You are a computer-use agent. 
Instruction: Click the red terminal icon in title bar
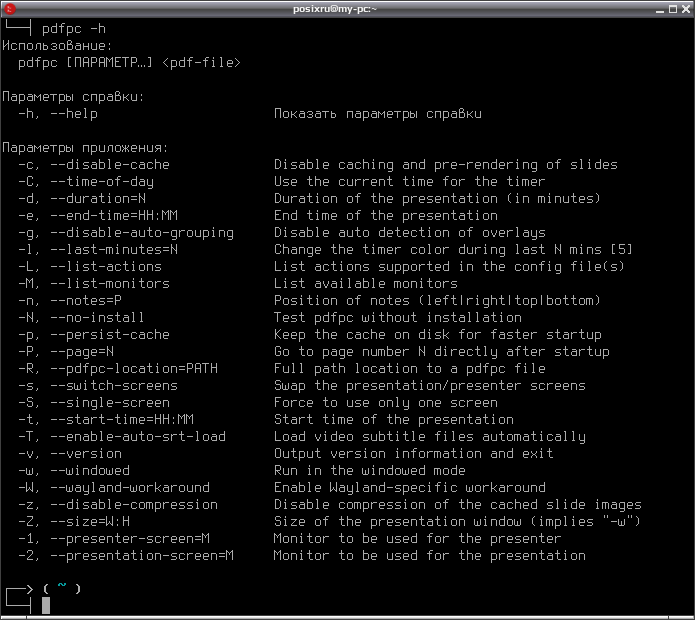pyautogui.click(x=9, y=8)
